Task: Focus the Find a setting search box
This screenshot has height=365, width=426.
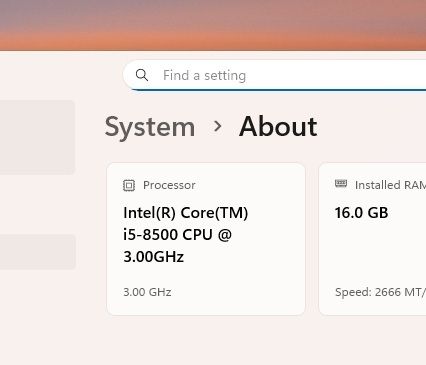Action: coord(275,75)
